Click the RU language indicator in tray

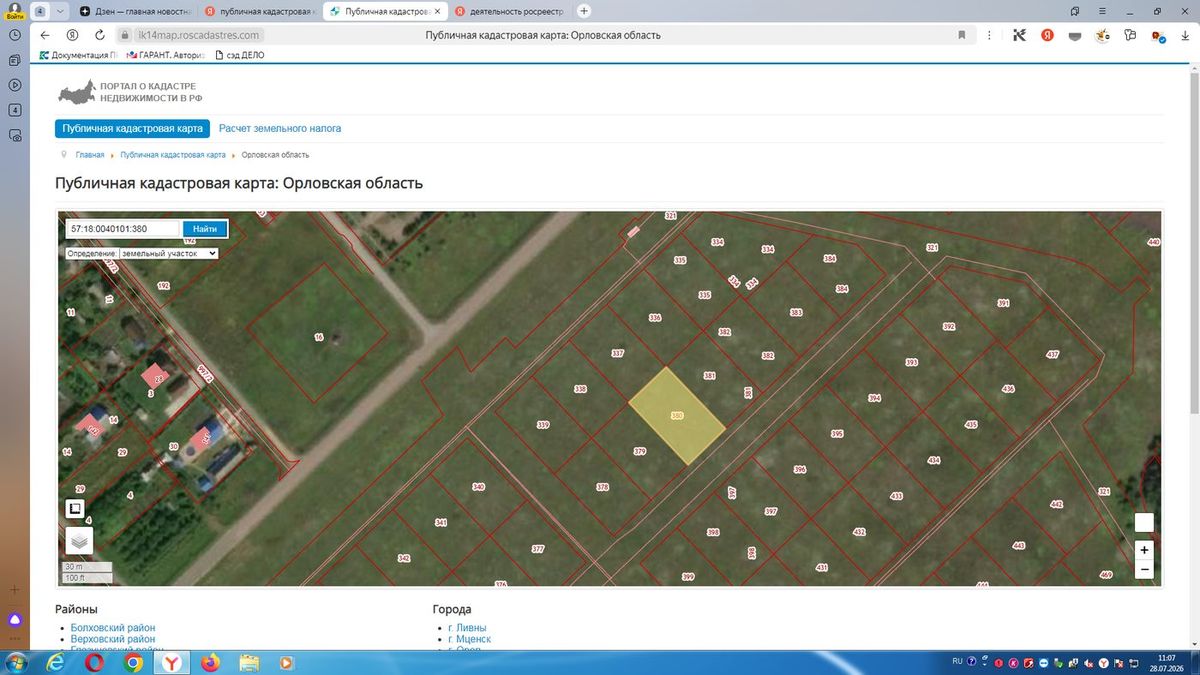point(957,661)
